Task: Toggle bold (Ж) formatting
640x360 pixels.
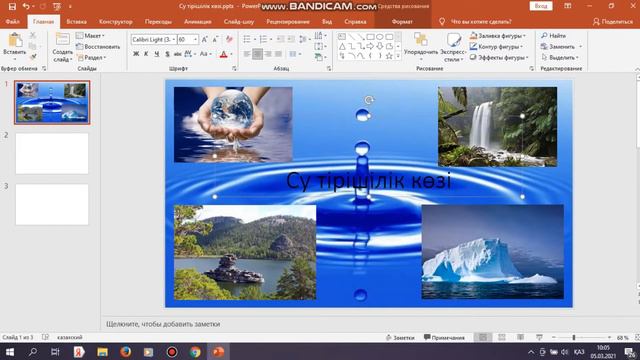Action: (136, 54)
